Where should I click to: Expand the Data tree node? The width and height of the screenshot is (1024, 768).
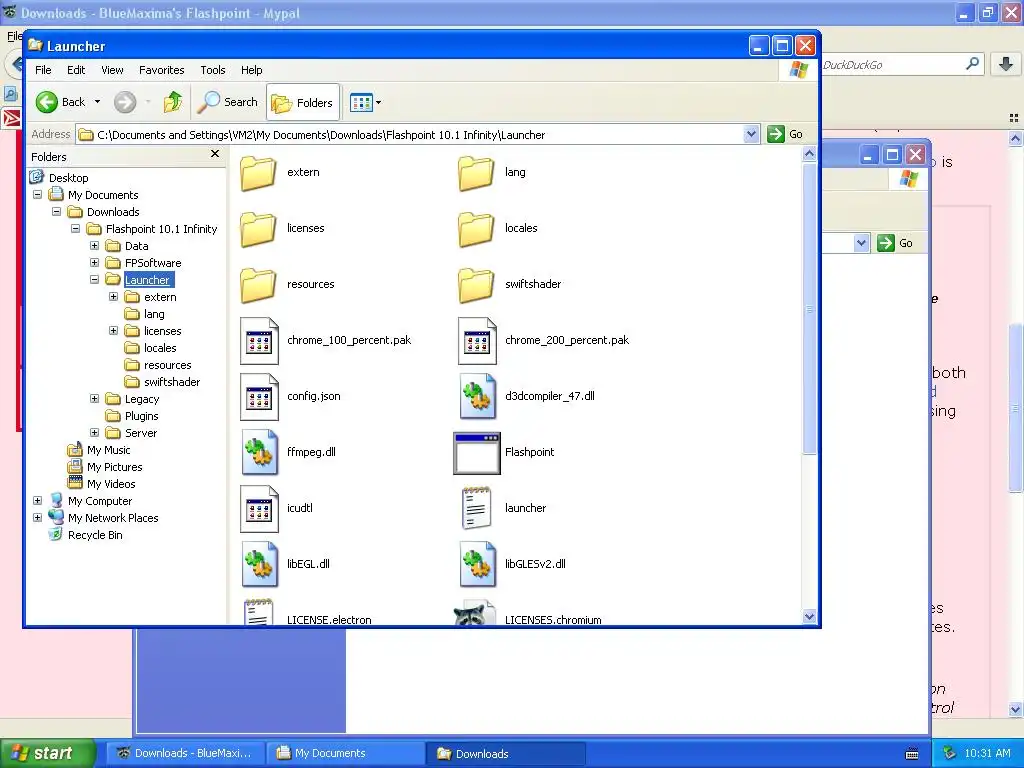point(94,246)
